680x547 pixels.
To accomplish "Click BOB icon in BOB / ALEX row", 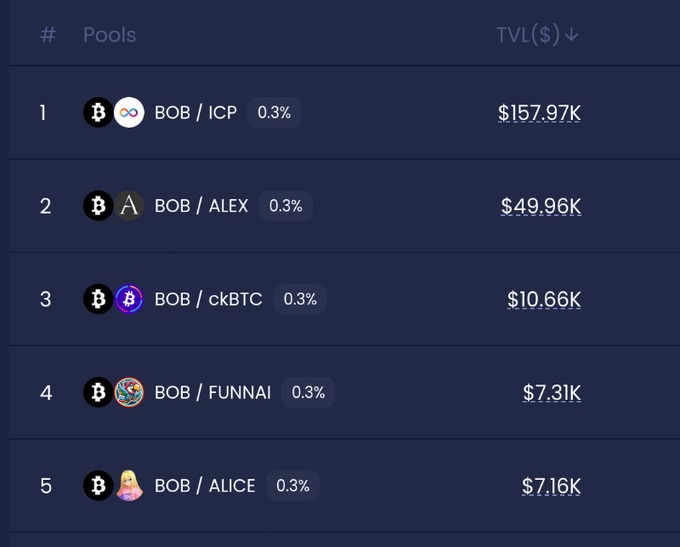I will (x=98, y=206).
